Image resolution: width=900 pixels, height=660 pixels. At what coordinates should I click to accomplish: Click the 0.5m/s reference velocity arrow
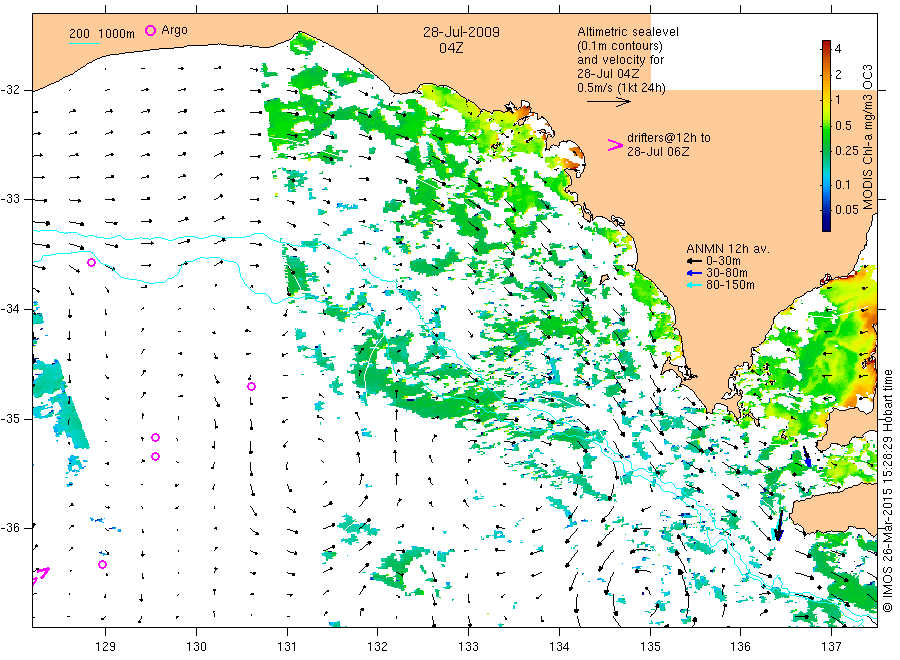[x=608, y=102]
